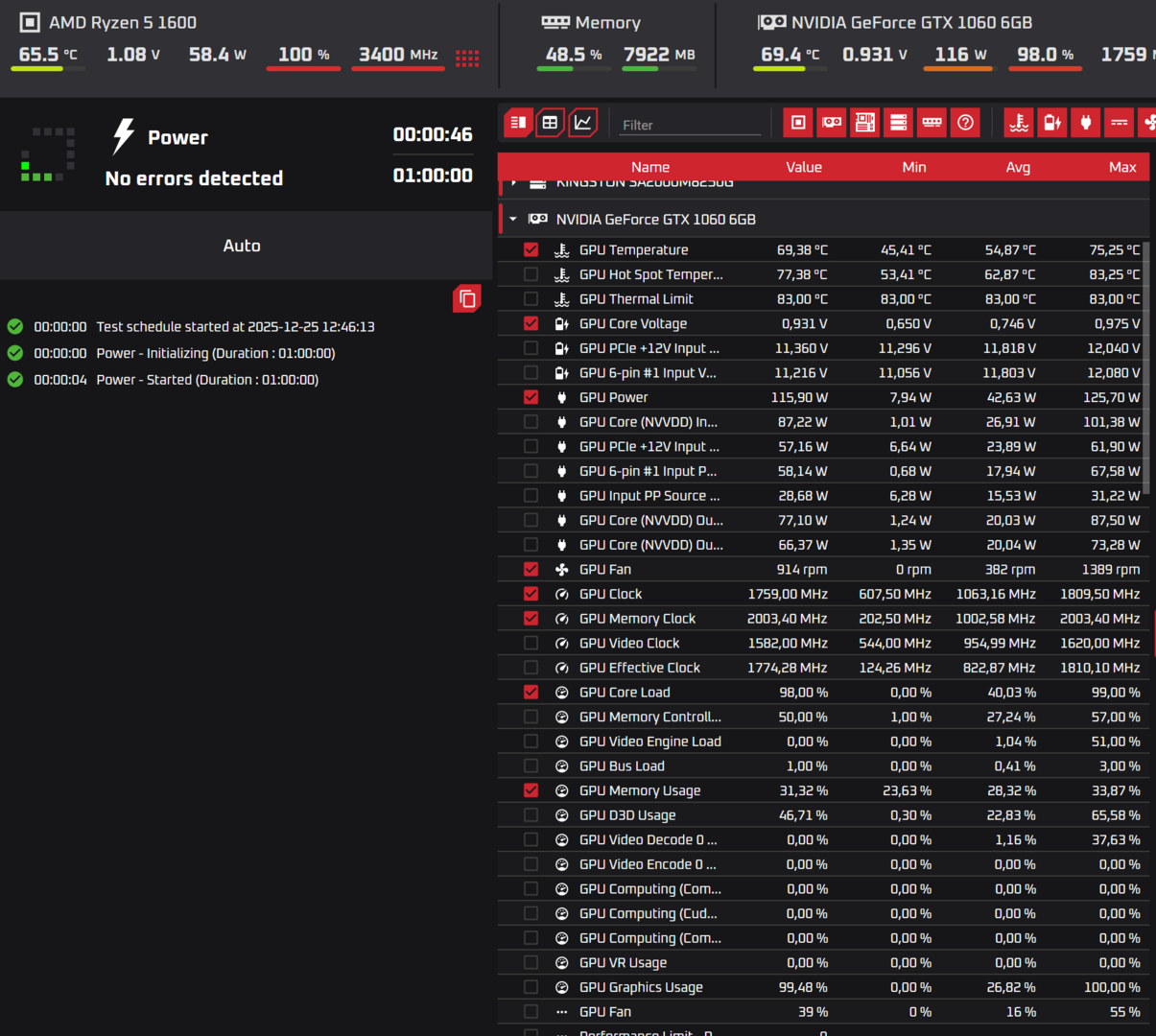Sort the table by Name column
This screenshot has width=1156, height=1036.
click(x=649, y=167)
